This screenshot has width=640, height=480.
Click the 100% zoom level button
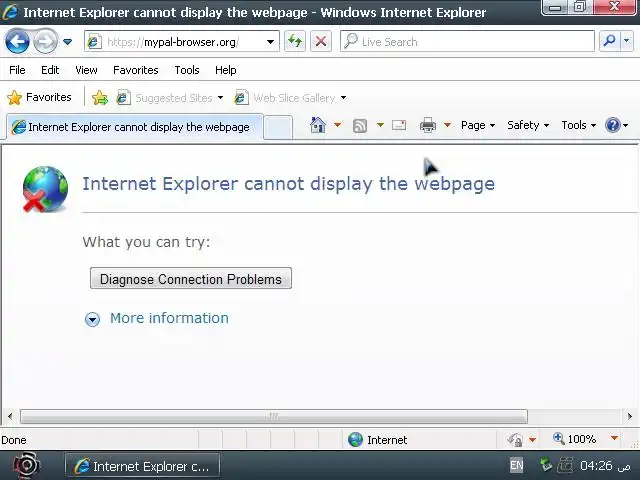(575, 439)
